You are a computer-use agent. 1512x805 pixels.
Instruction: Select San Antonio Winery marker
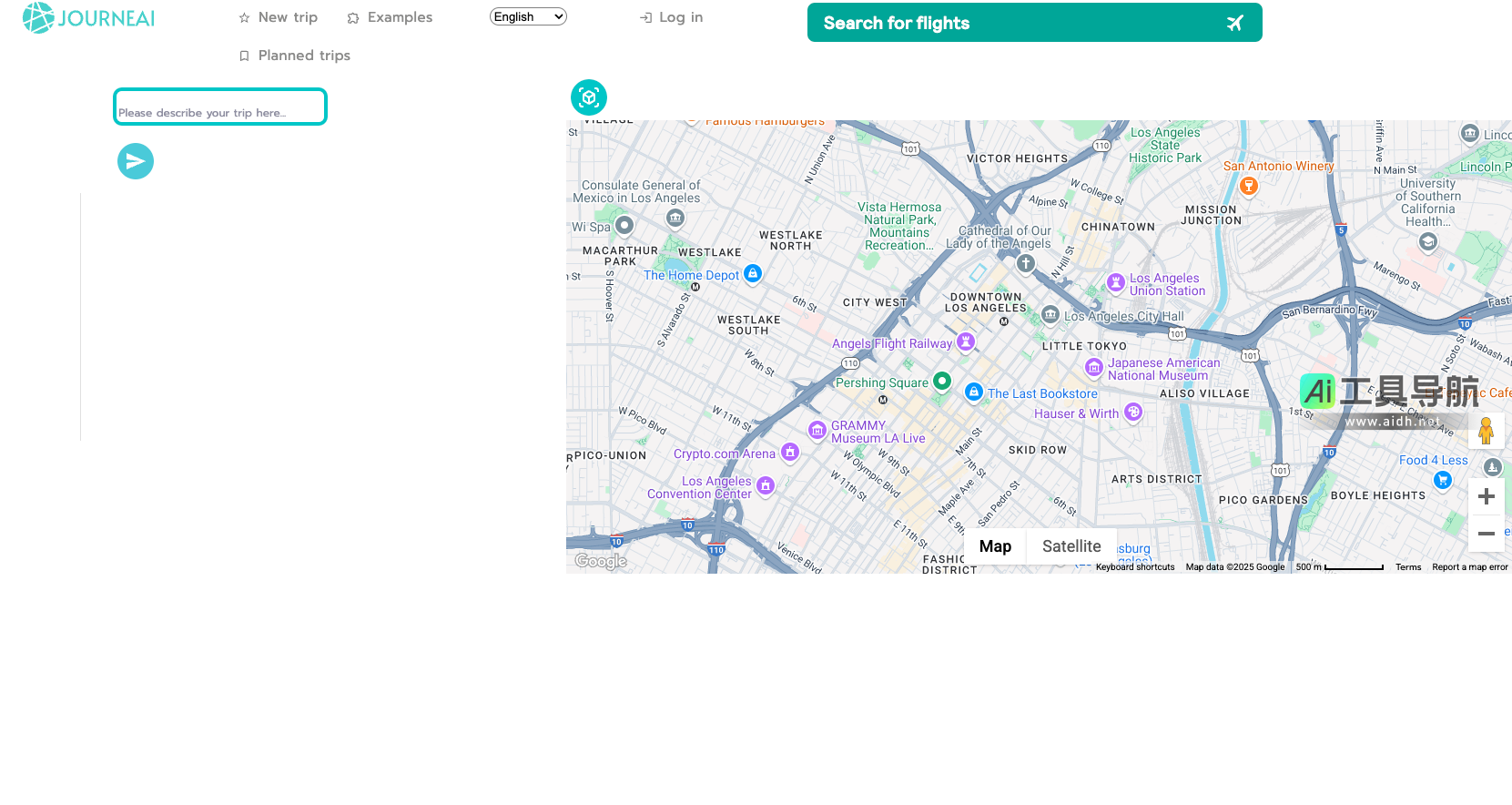1249,186
